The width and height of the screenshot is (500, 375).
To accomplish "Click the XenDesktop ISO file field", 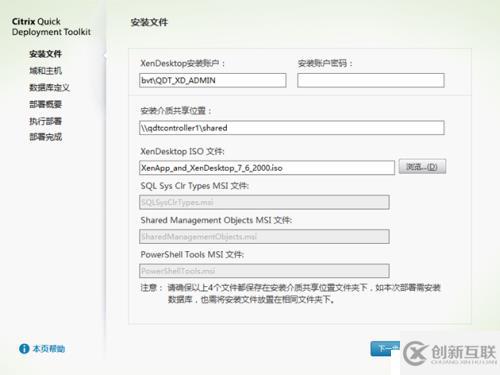I will 267,168.
